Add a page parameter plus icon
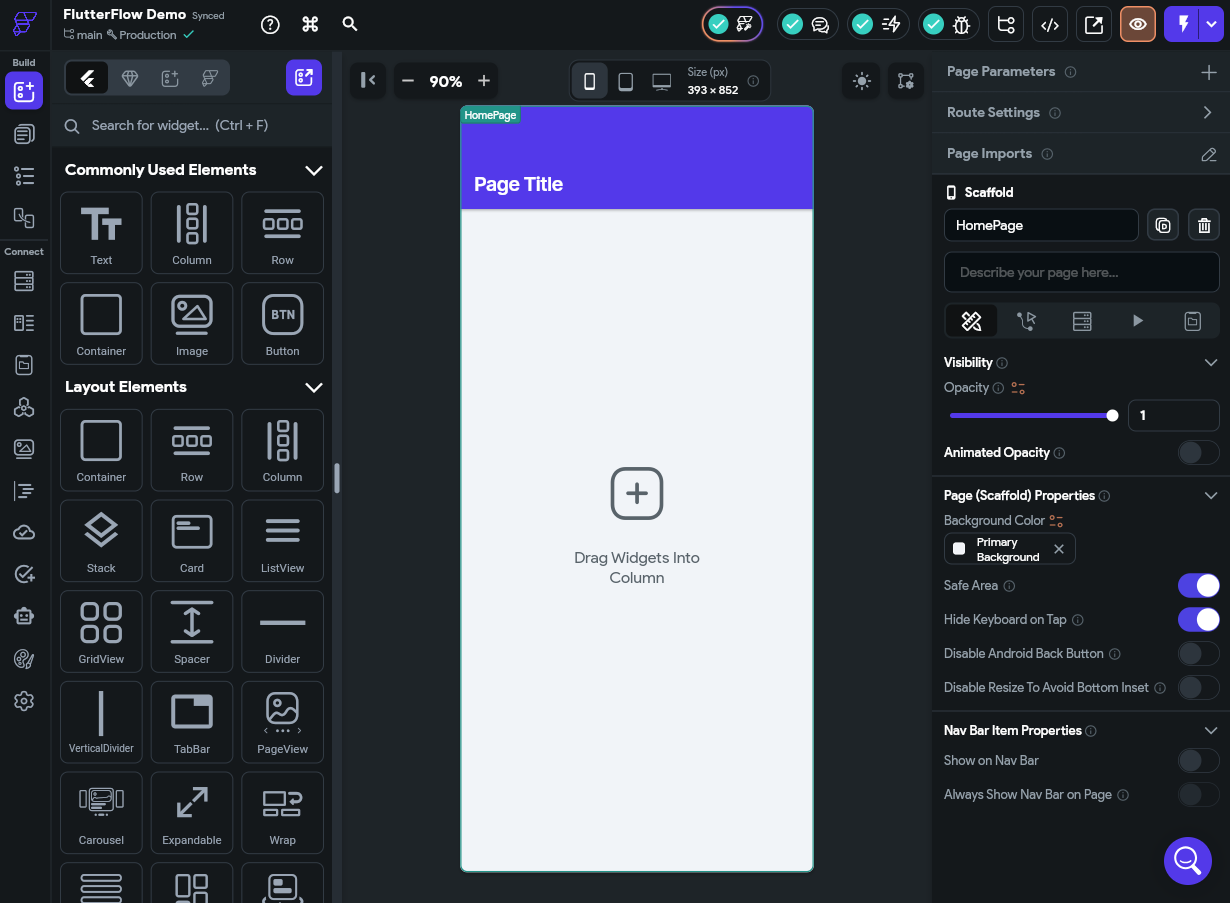Screen dimensions: 1230x903 click(x=1208, y=72)
